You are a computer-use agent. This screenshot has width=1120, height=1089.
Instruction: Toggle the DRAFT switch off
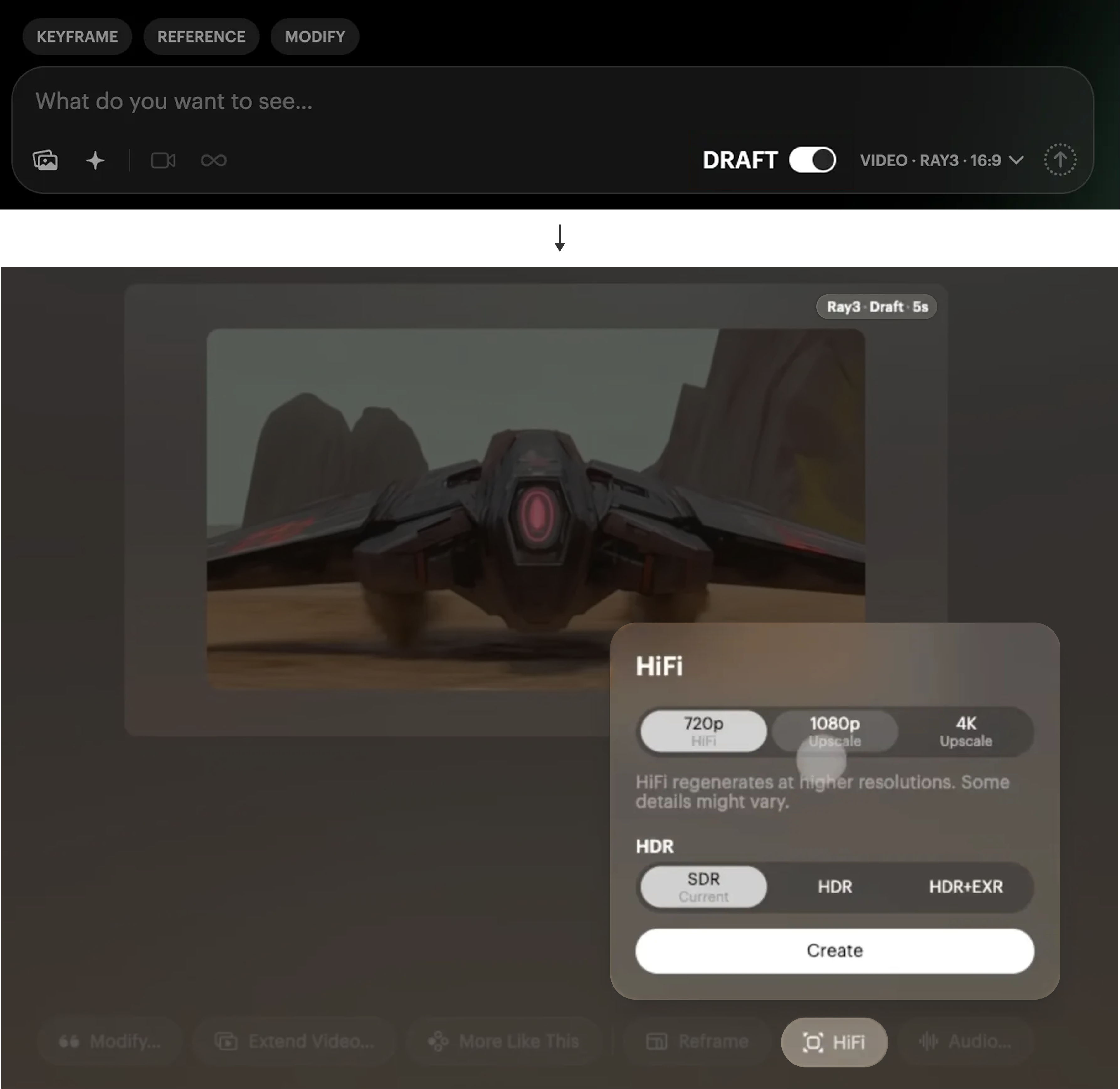click(x=812, y=160)
